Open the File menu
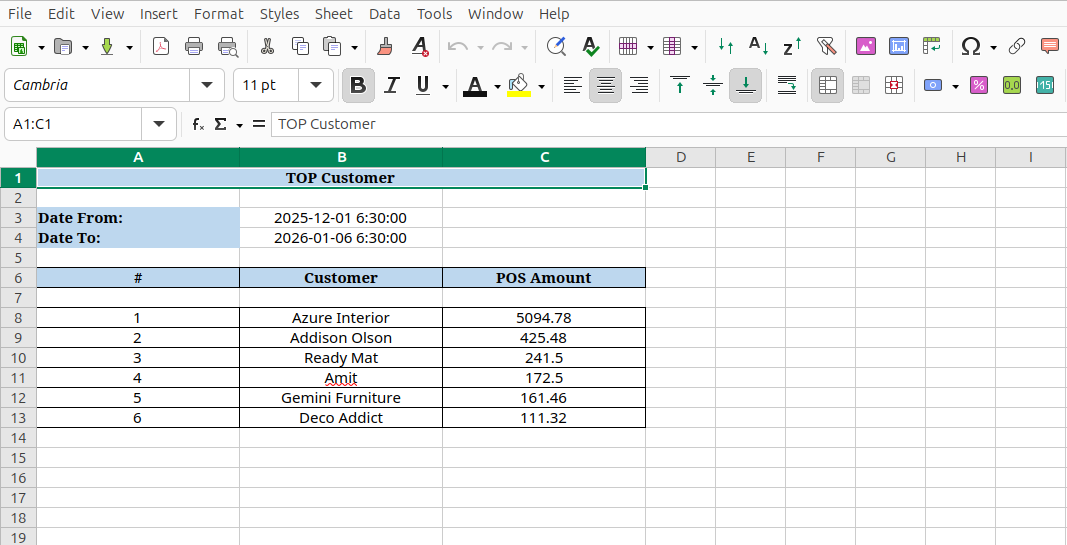Viewport: 1067px width, 545px height. coord(20,14)
